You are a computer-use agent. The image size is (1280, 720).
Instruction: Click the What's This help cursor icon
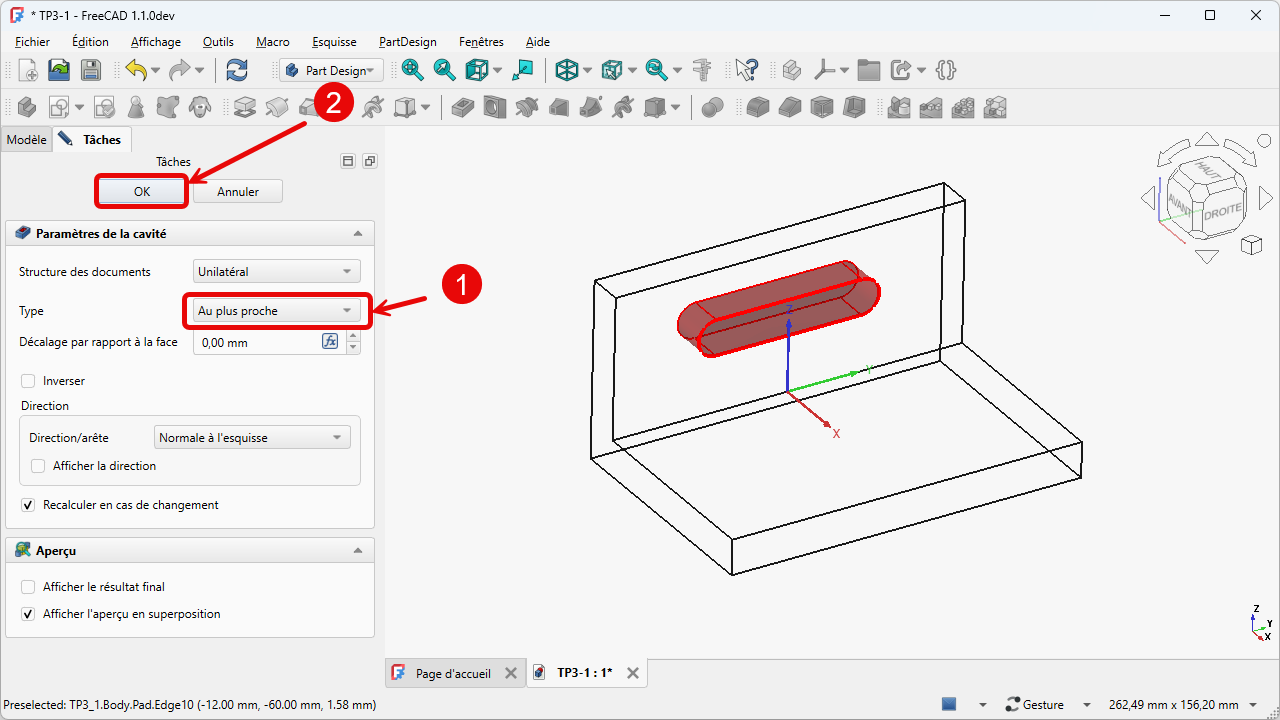[x=746, y=70]
